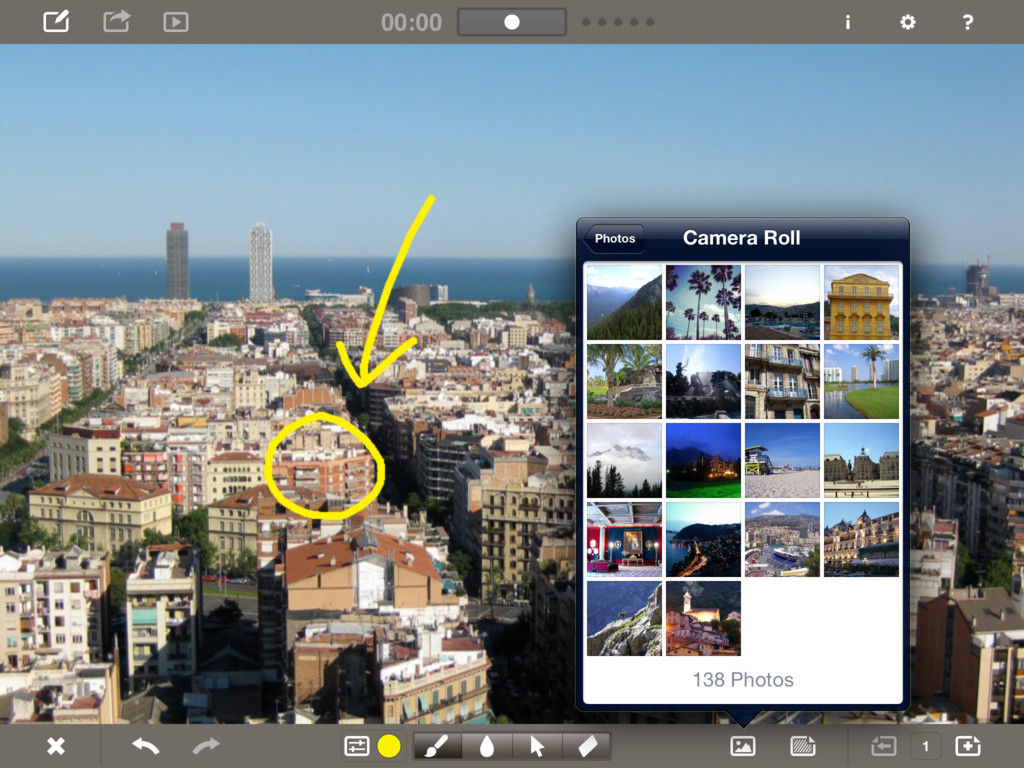Select the golf green with palm photo

click(x=861, y=381)
